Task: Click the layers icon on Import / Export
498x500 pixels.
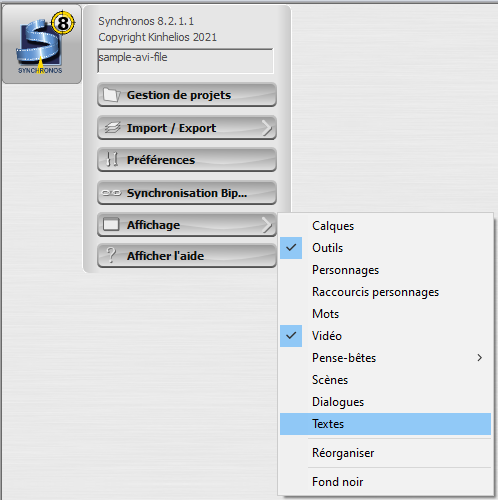Action: click(112, 128)
